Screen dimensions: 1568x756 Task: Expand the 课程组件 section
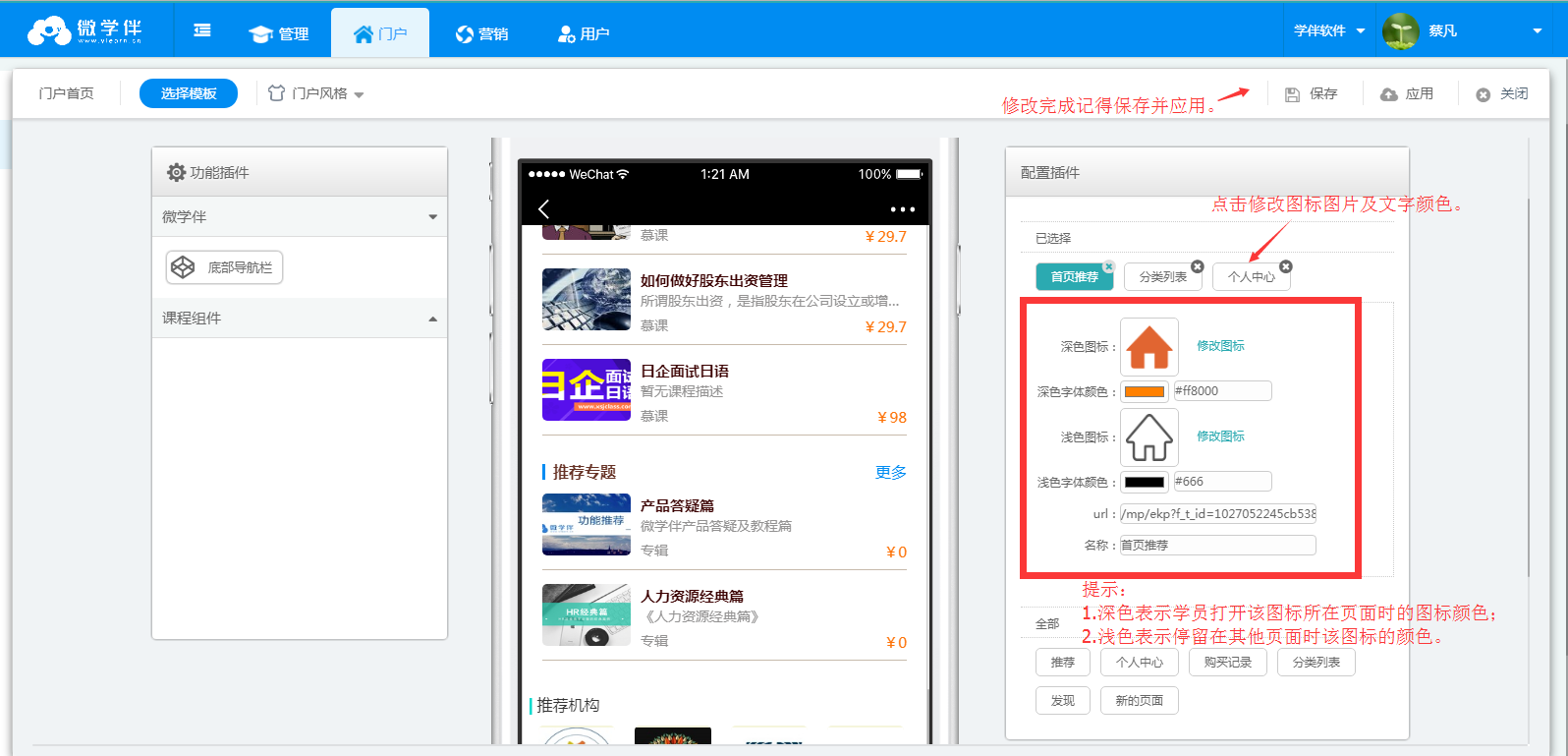tap(300, 318)
